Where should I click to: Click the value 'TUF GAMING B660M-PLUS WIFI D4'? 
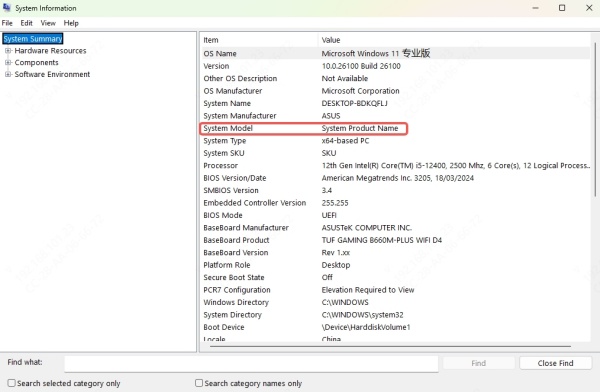click(x=382, y=240)
